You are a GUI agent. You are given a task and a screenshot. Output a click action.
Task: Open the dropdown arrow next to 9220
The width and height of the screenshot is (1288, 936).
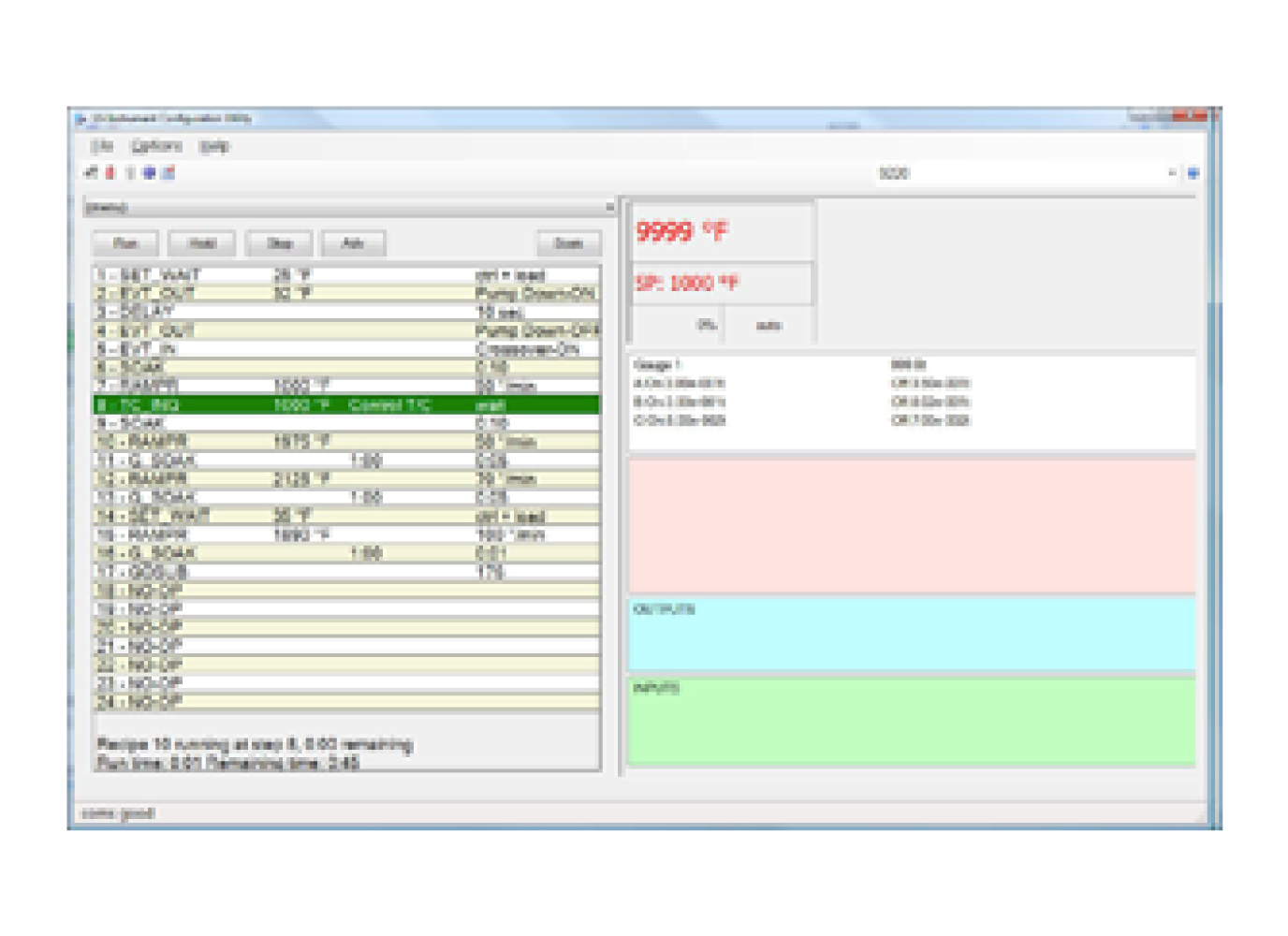(1172, 172)
